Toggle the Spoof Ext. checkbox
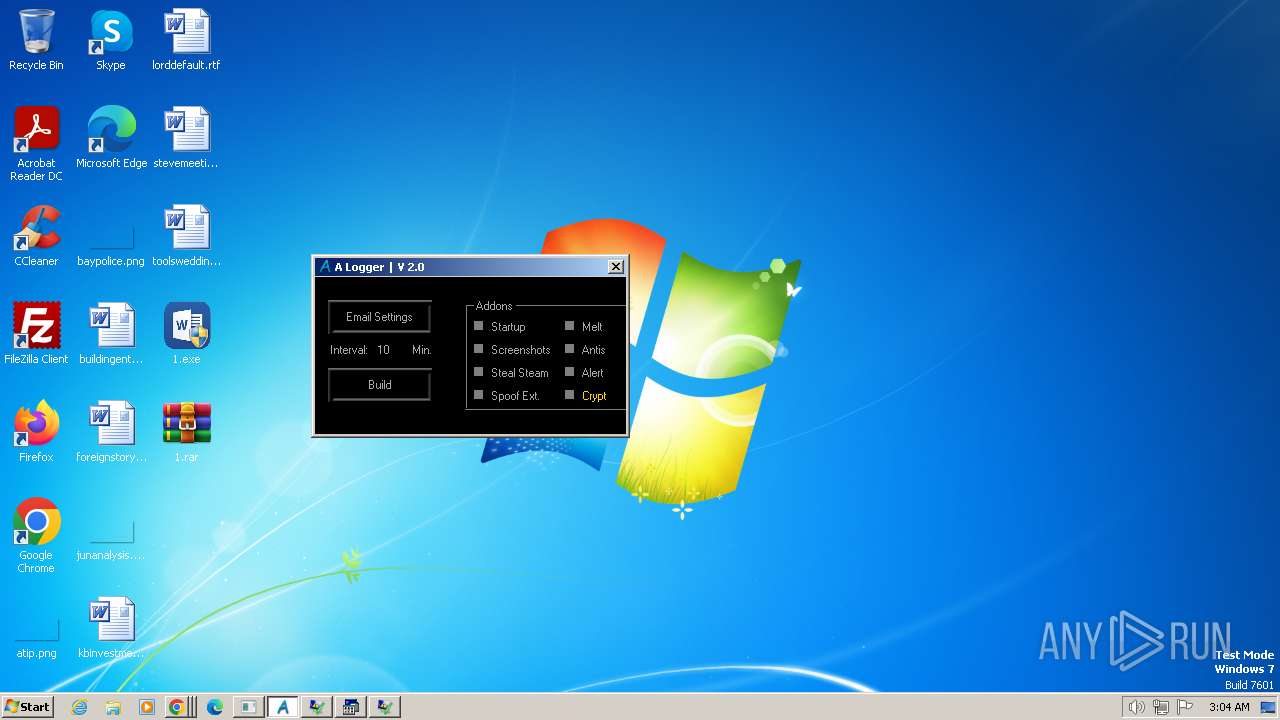Image resolution: width=1280 pixels, height=720 pixels. pyautogui.click(x=479, y=395)
